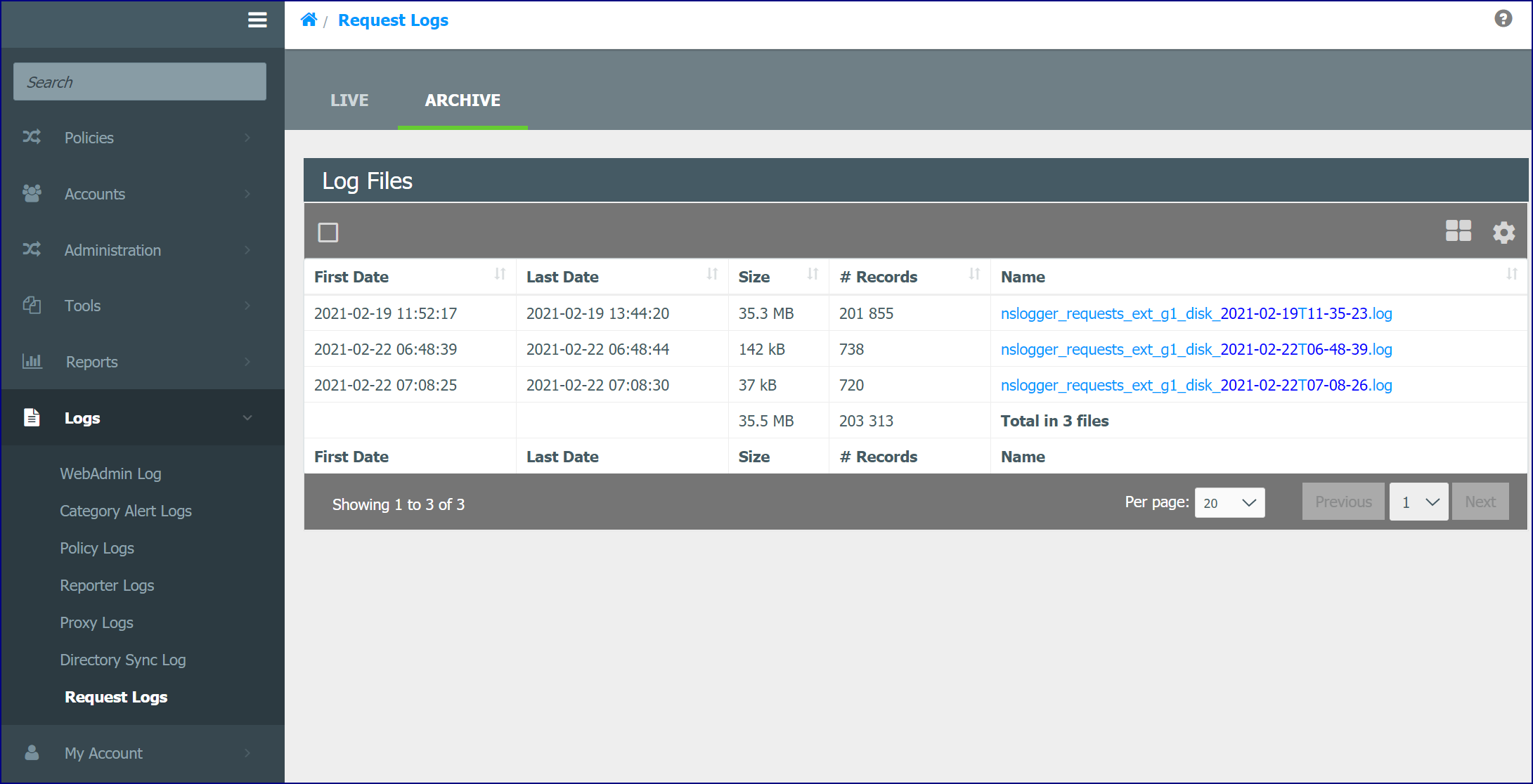
Task: Sort by First Date column arrows
Action: pos(500,274)
